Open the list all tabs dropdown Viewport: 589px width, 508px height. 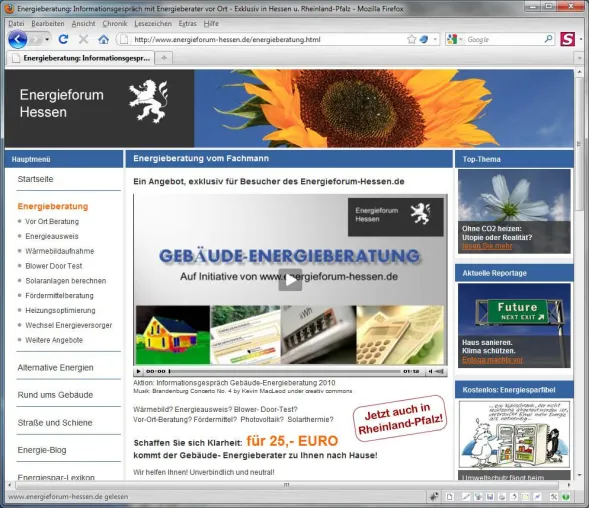tap(580, 58)
